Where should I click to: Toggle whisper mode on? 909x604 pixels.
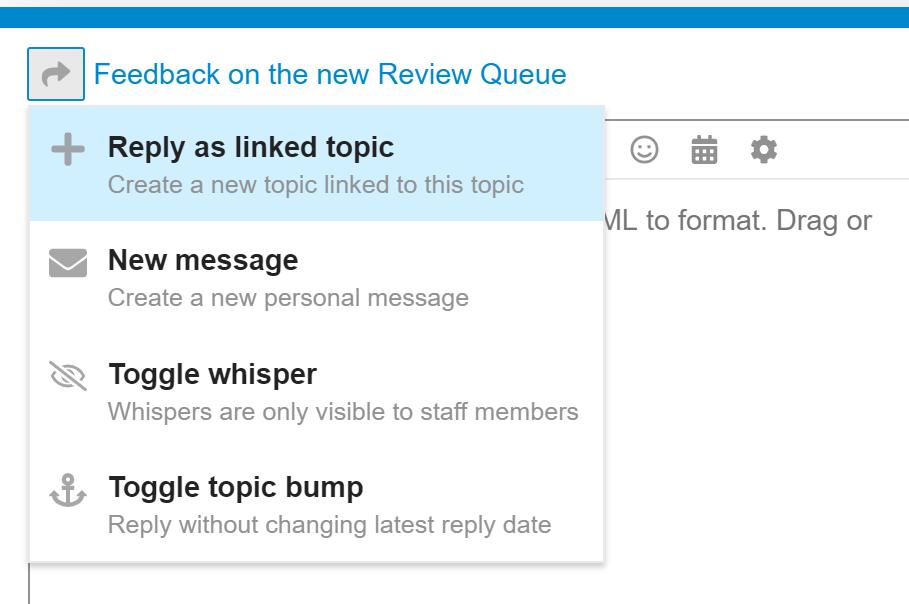[x=212, y=374]
